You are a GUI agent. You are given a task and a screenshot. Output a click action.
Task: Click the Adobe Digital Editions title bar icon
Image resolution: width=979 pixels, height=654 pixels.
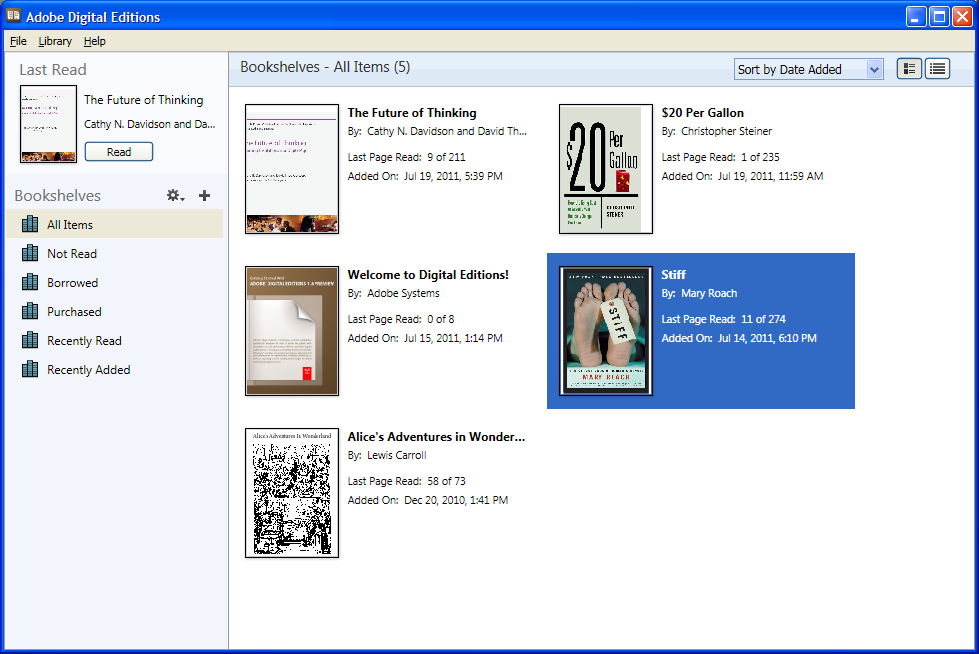14,16
